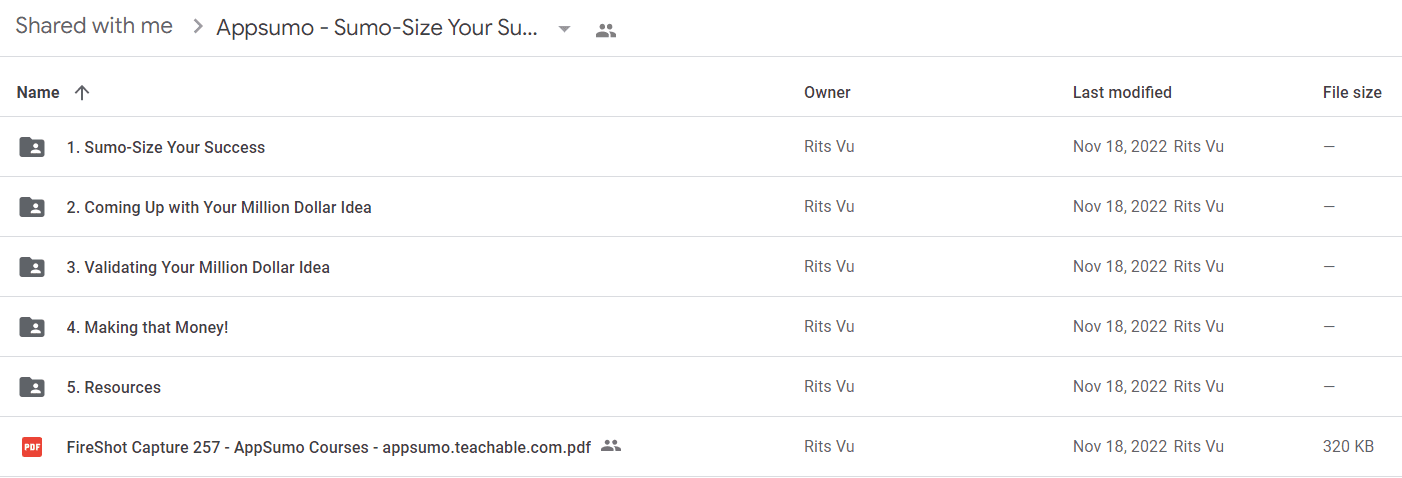Click the shared folder icon for Sumo-Size Your Success
This screenshot has height=478, width=1402.
32,147
